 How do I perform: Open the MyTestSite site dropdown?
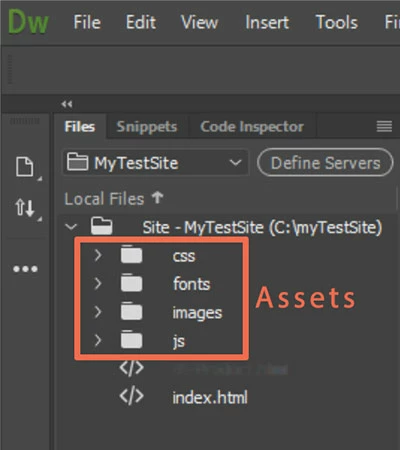pos(155,163)
